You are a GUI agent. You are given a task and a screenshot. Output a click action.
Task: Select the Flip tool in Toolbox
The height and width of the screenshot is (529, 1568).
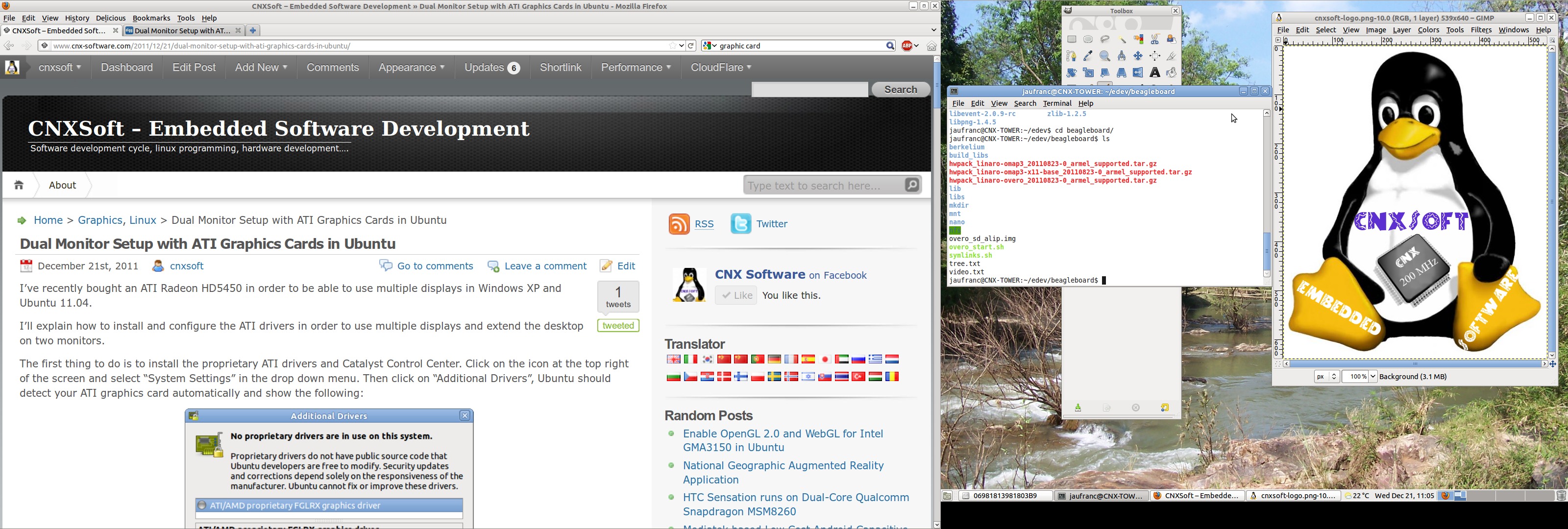1138,72
